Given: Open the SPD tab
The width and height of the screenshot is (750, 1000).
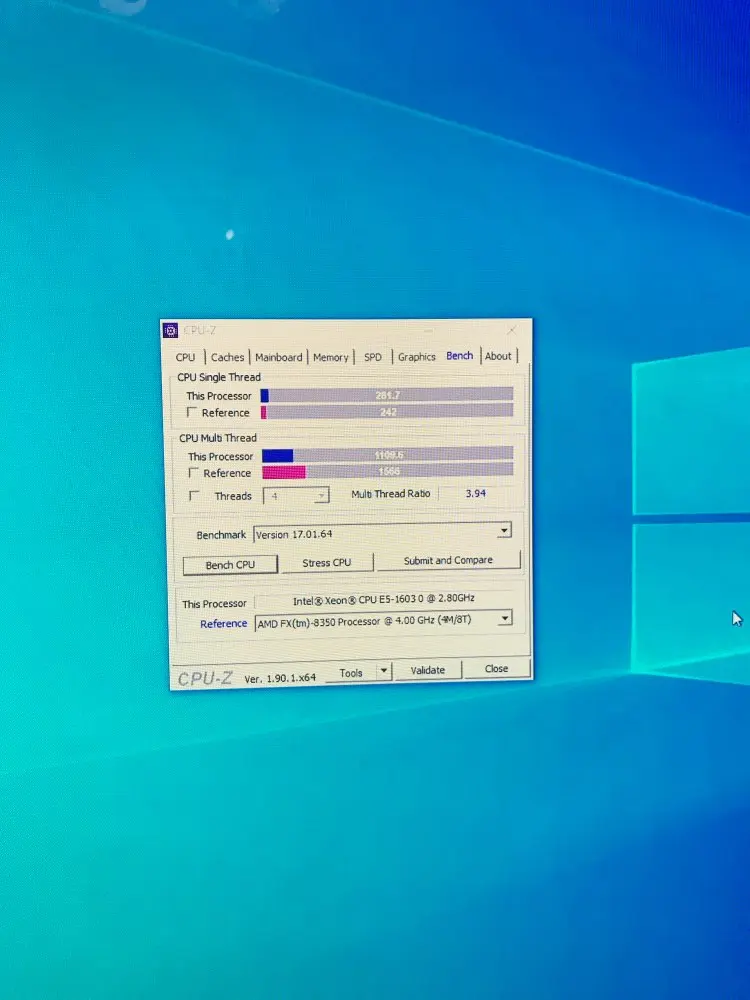Looking at the screenshot, I should pos(373,357).
